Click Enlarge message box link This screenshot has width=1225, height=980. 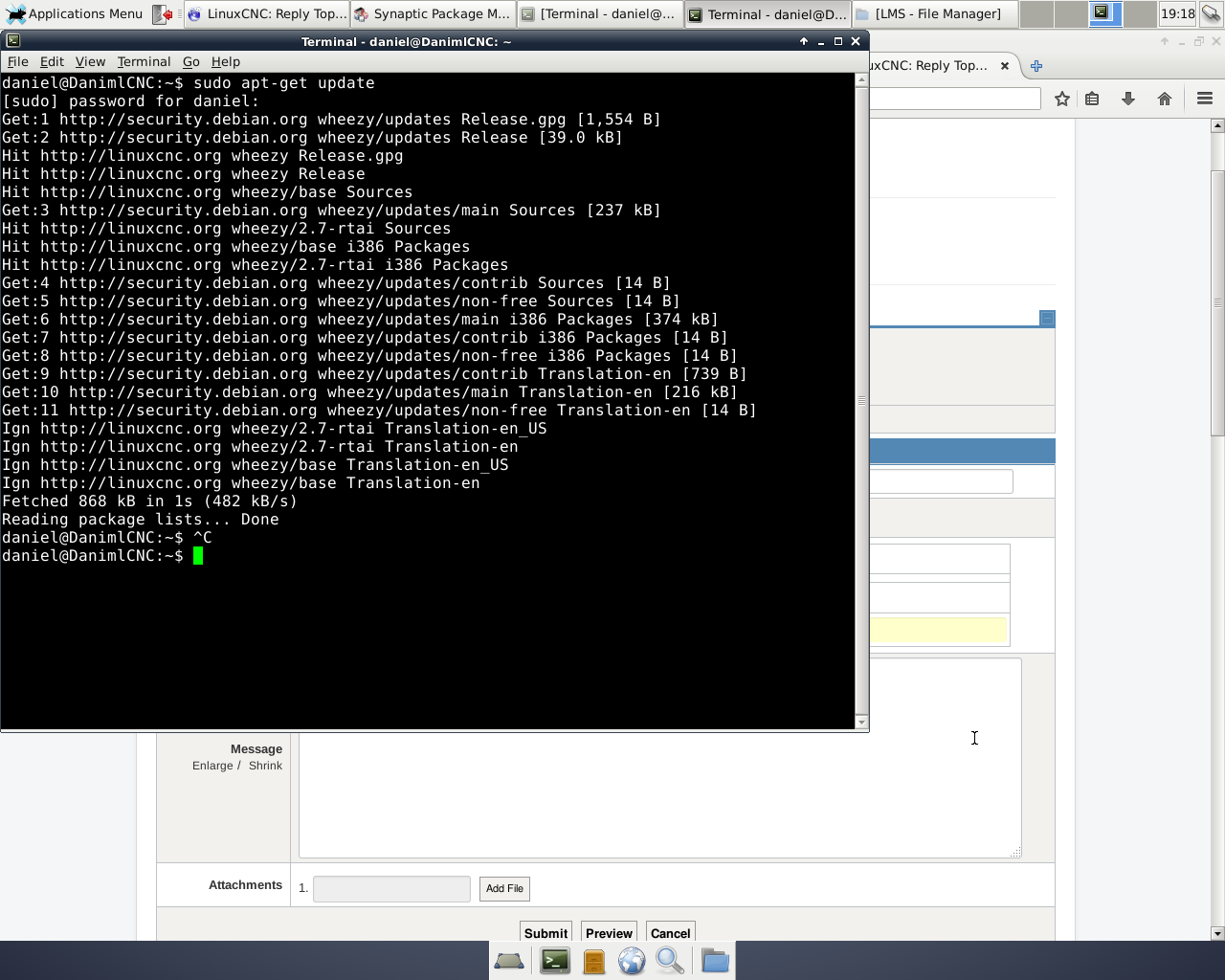(212, 766)
